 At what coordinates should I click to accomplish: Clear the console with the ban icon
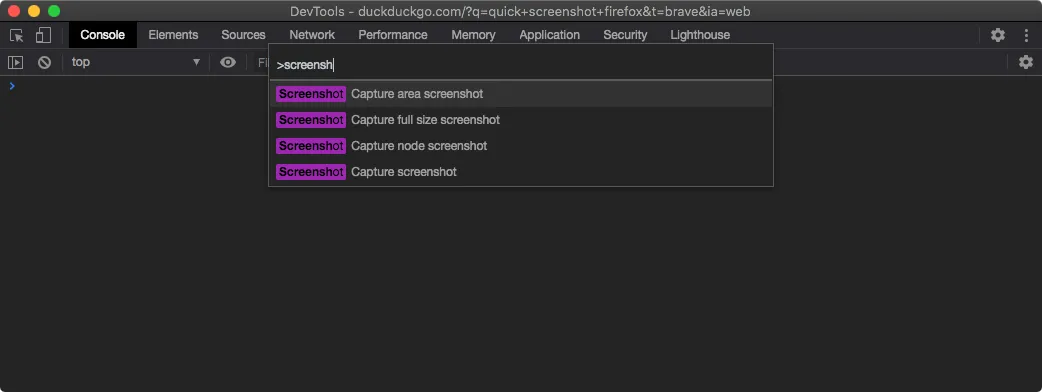click(45, 62)
